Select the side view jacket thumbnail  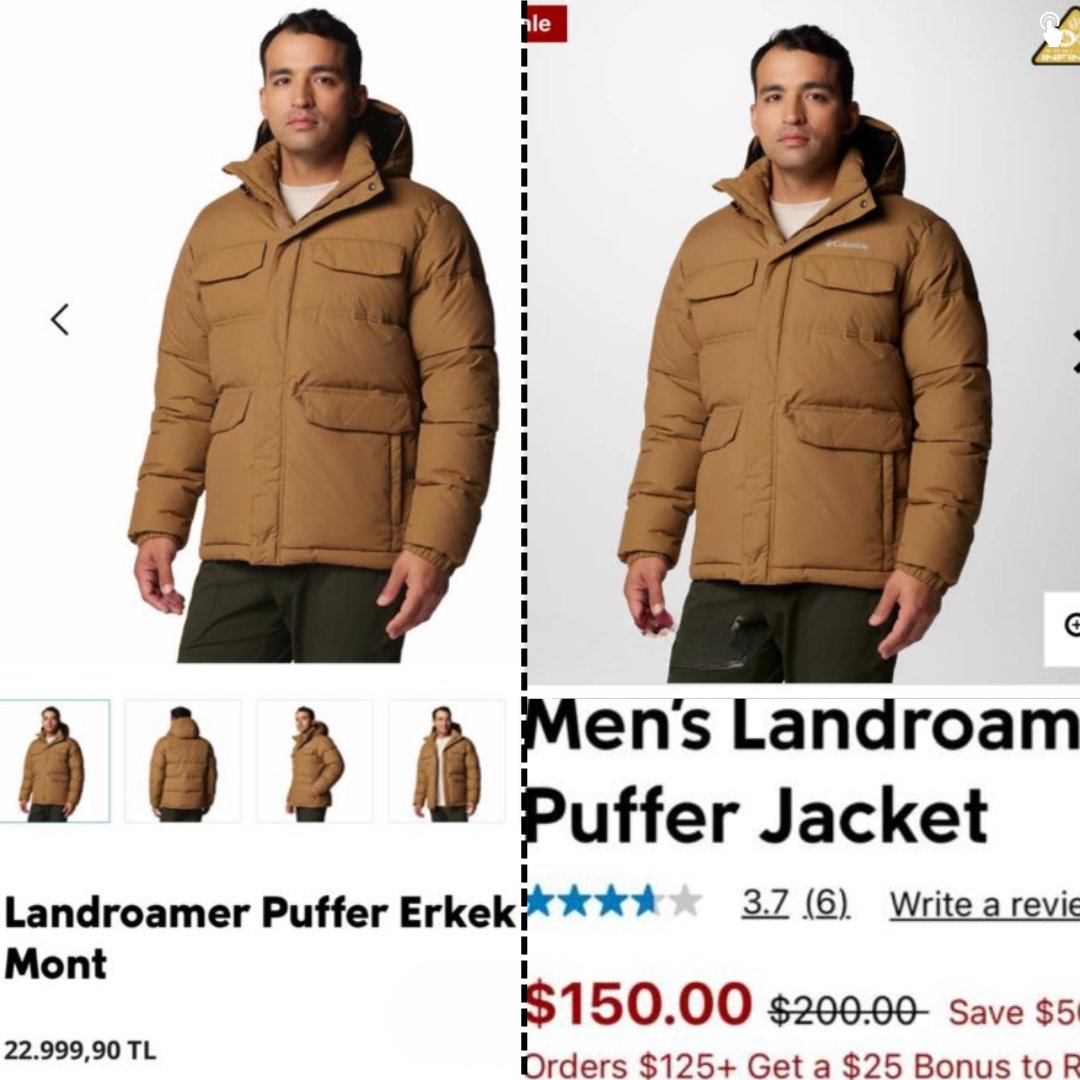click(315, 761)
